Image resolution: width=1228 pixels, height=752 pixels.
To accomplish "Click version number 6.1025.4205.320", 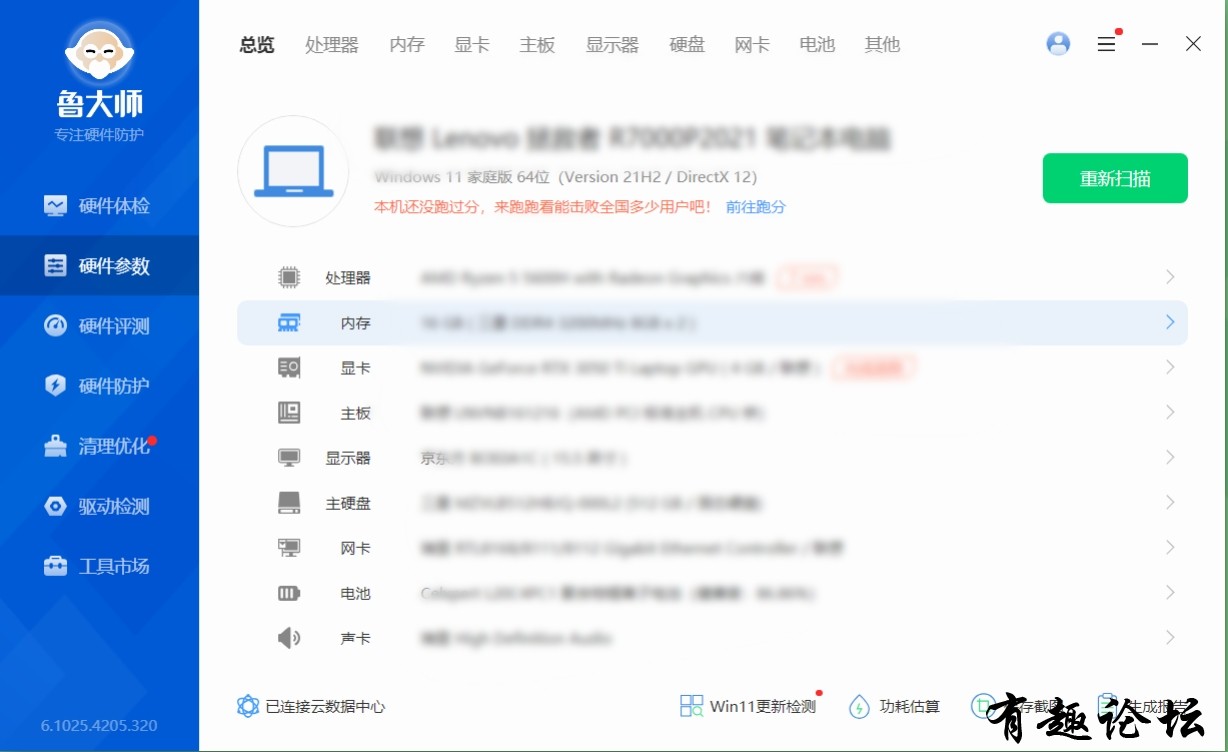I will click(99, 725).
